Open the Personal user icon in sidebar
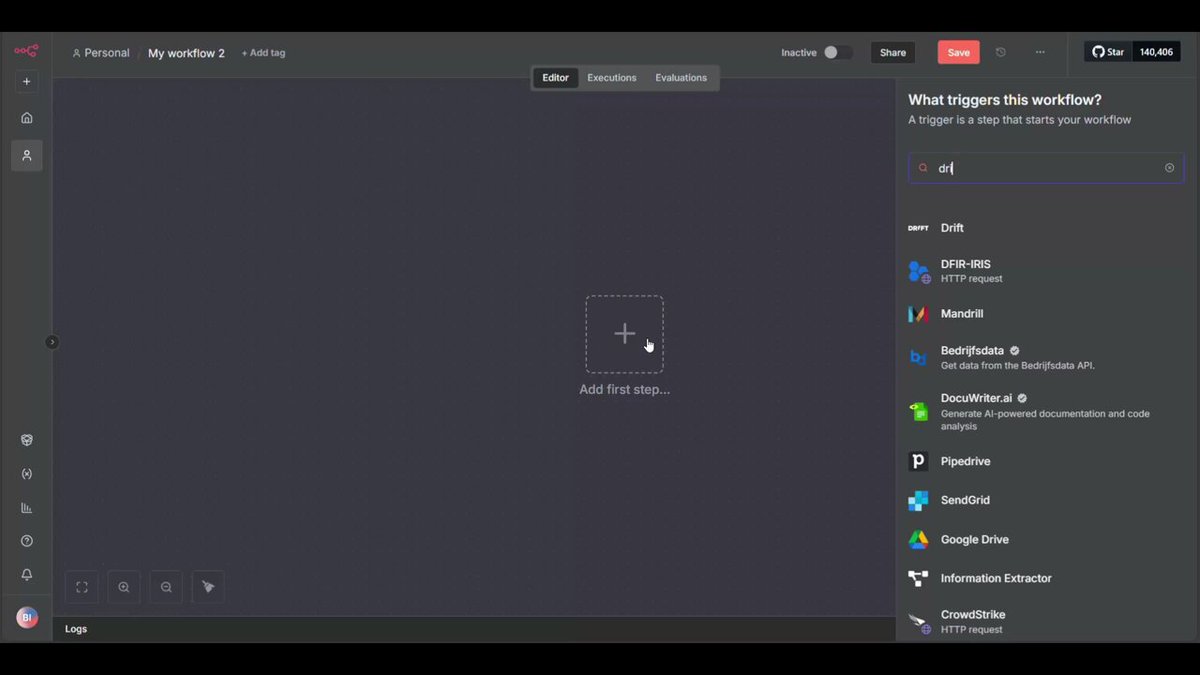 pos(27,156)
